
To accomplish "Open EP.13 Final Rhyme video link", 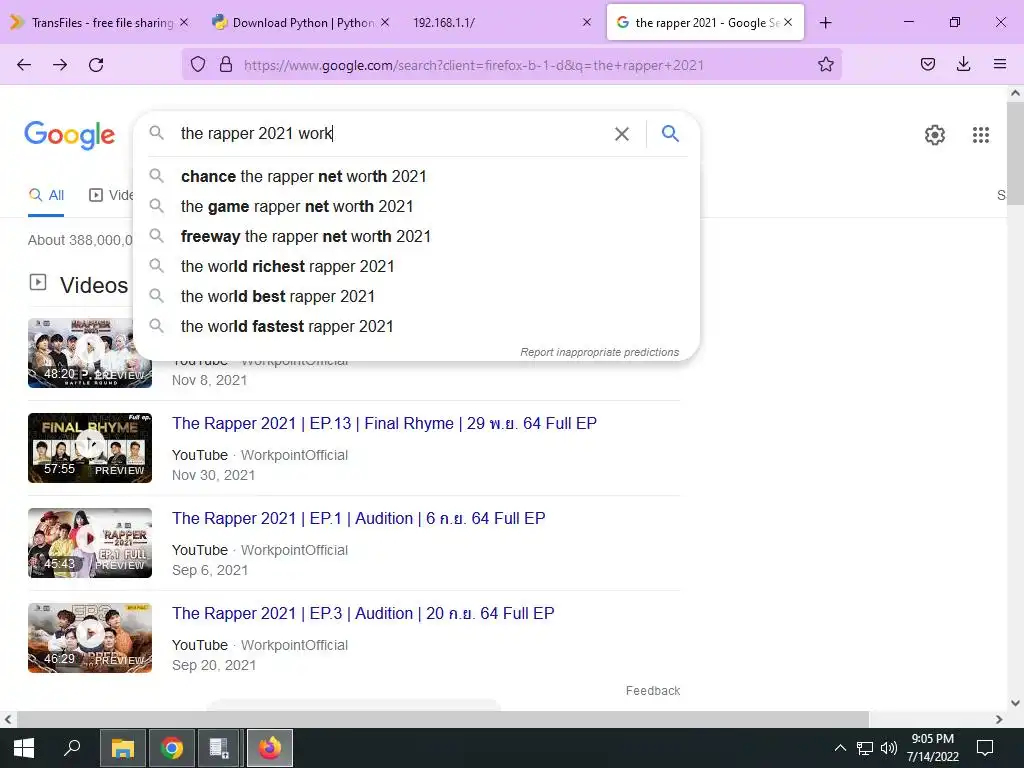I will pos(384,423).
